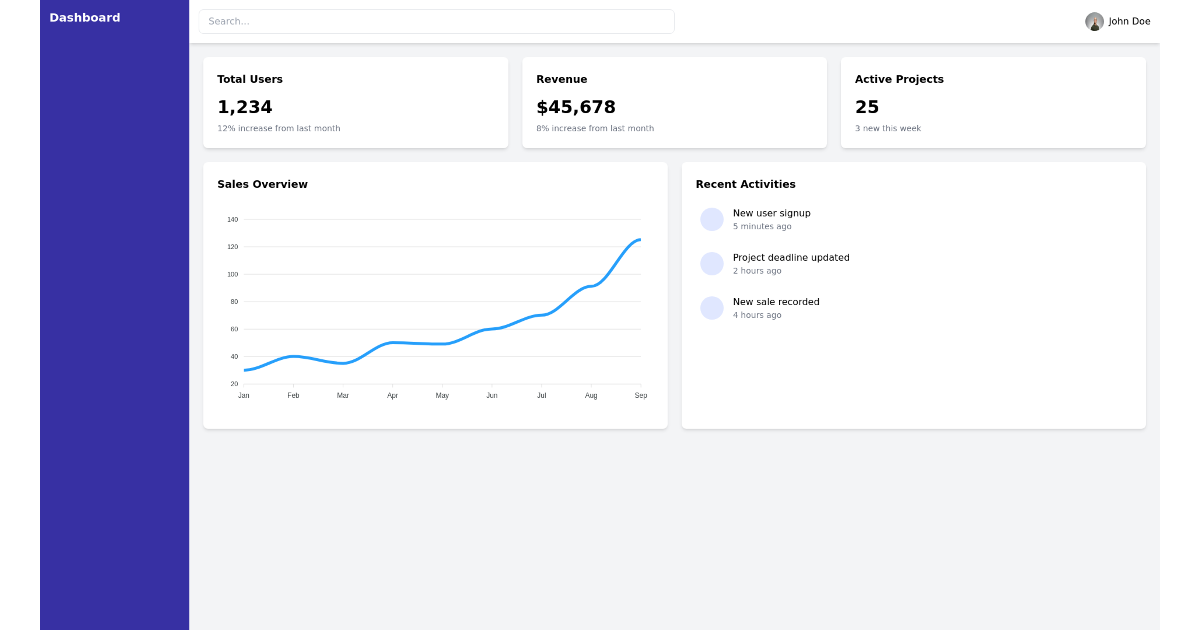Click the Jan label on chart axis
Viewport: 1200px width, 630px height.
tap(243, 394)
